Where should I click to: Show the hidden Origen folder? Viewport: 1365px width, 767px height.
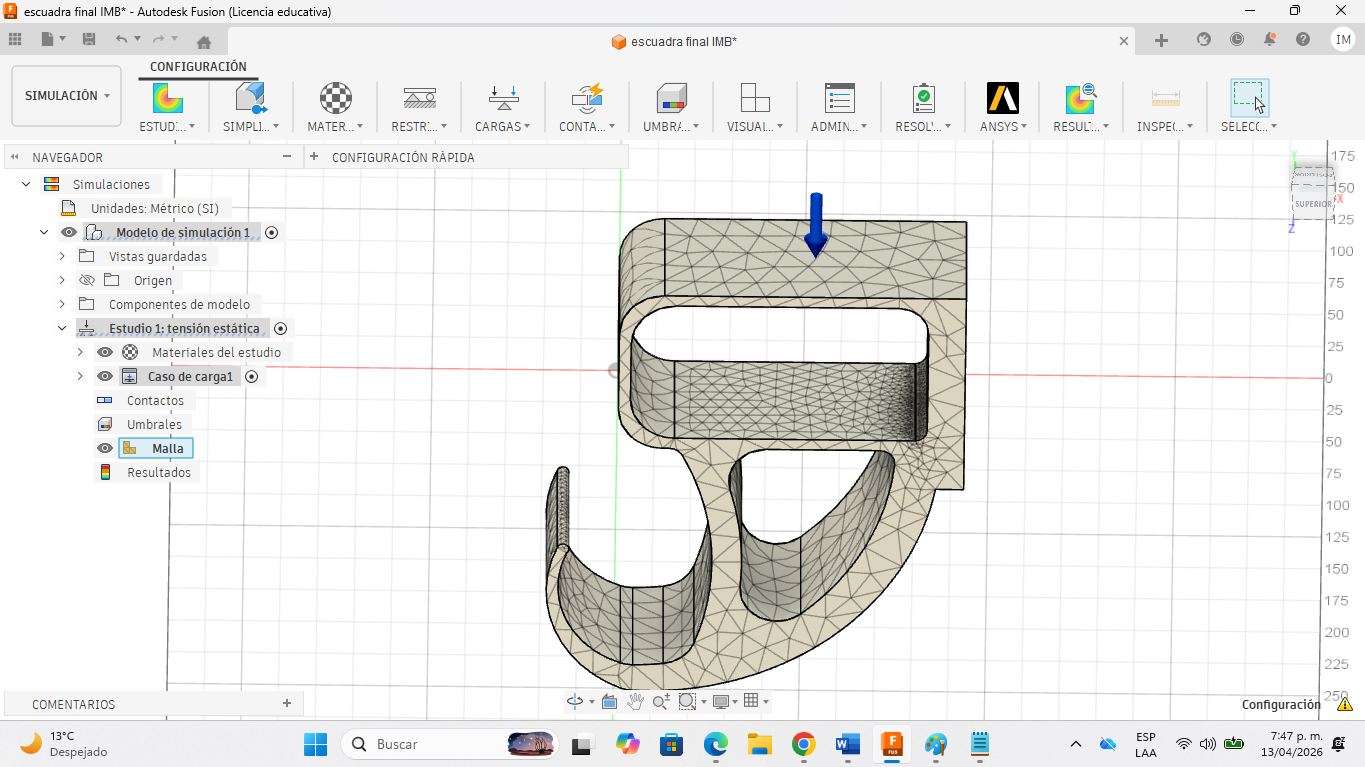(87, 280)
